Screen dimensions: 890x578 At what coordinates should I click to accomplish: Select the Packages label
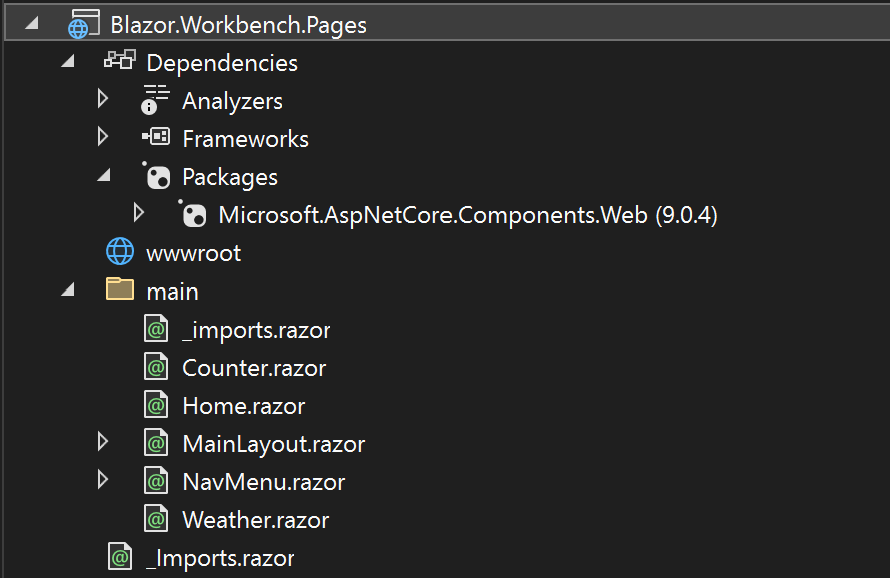click(x=230, y=178)
